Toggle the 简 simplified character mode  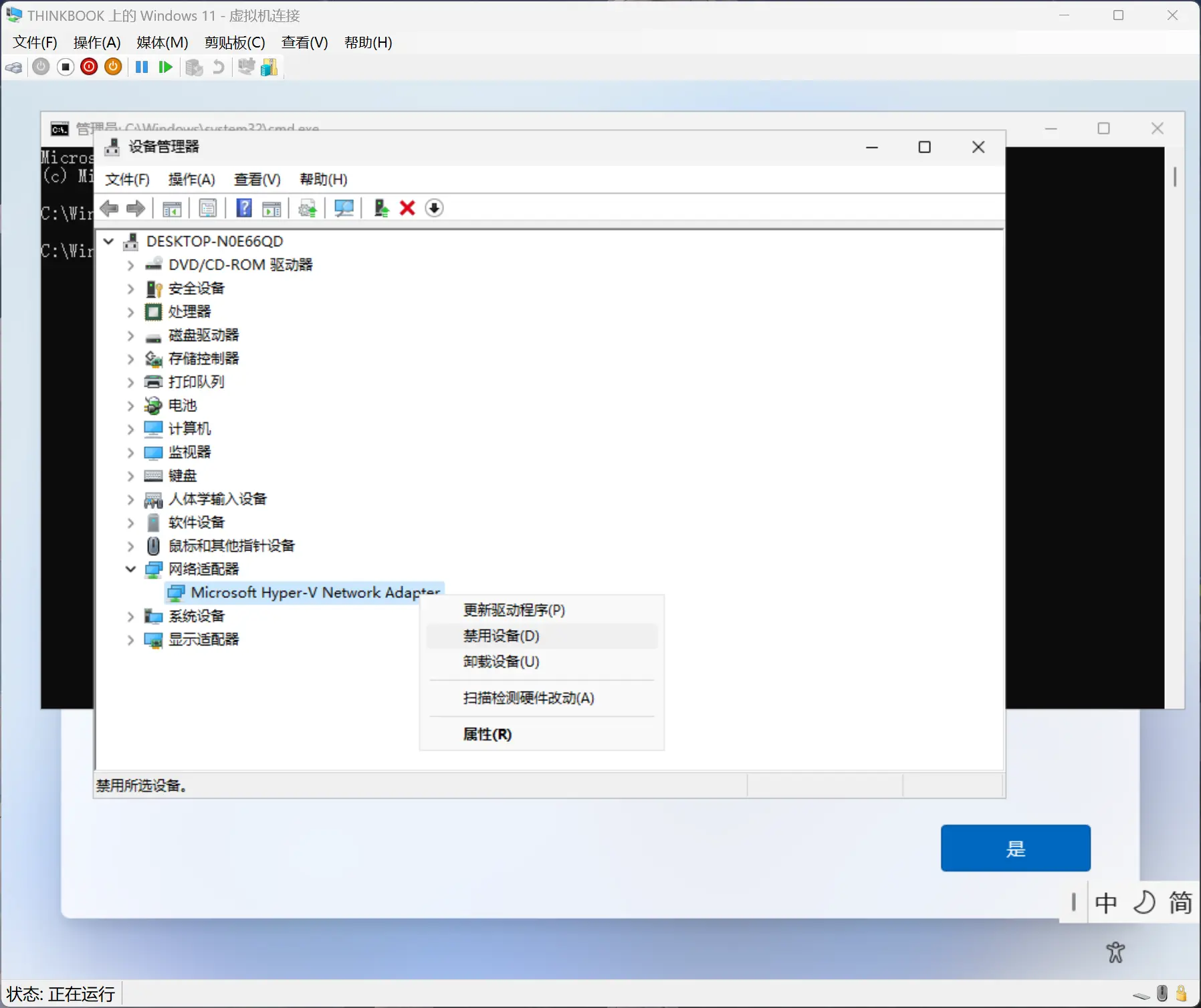coord(1180,903)
